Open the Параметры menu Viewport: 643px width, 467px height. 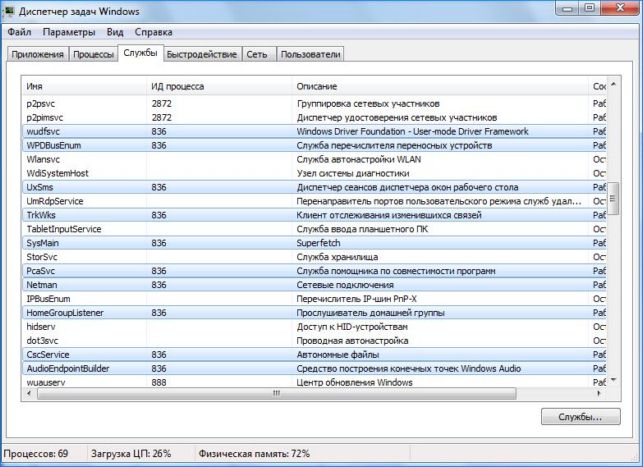[x=69, y=32]
